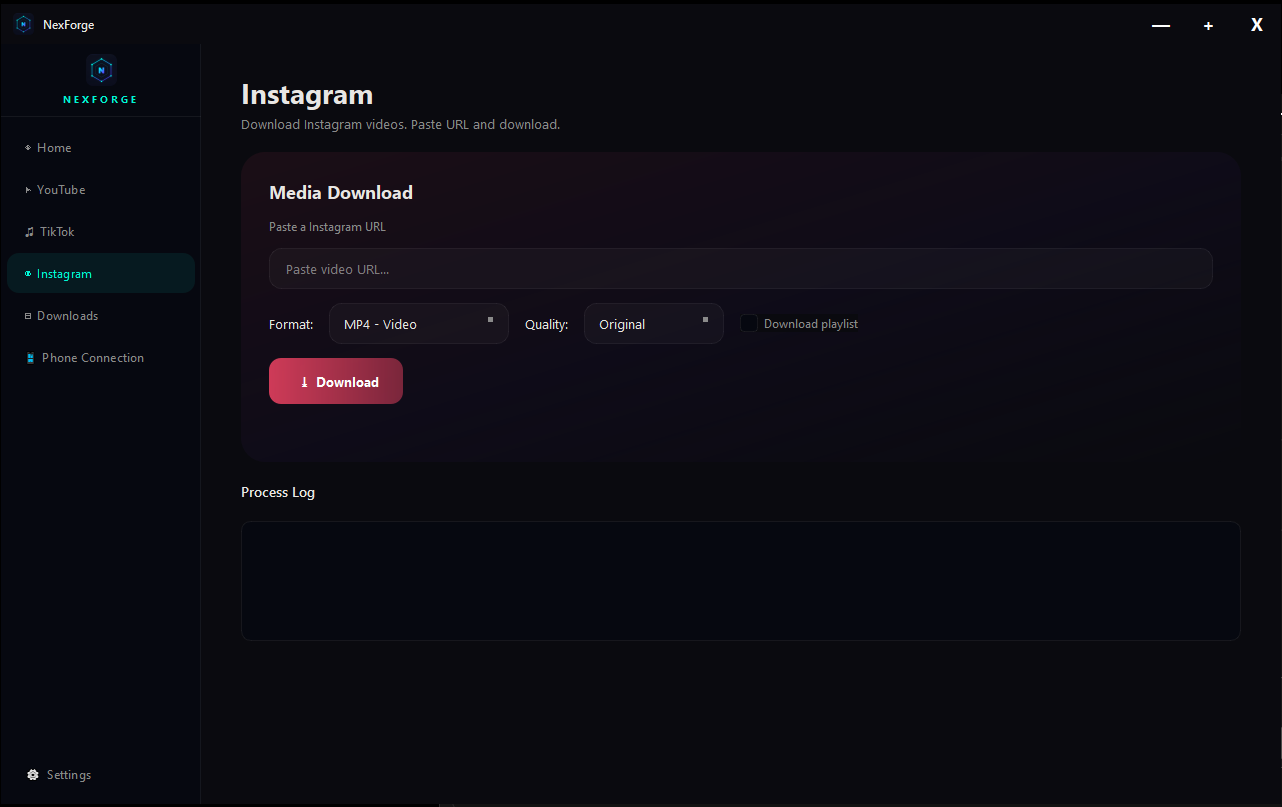The height and width of the screenshot is (807, 1282).
Task: Enable the Download playlist checkbox
Action: pyautogui.click(x=749, y=324)
